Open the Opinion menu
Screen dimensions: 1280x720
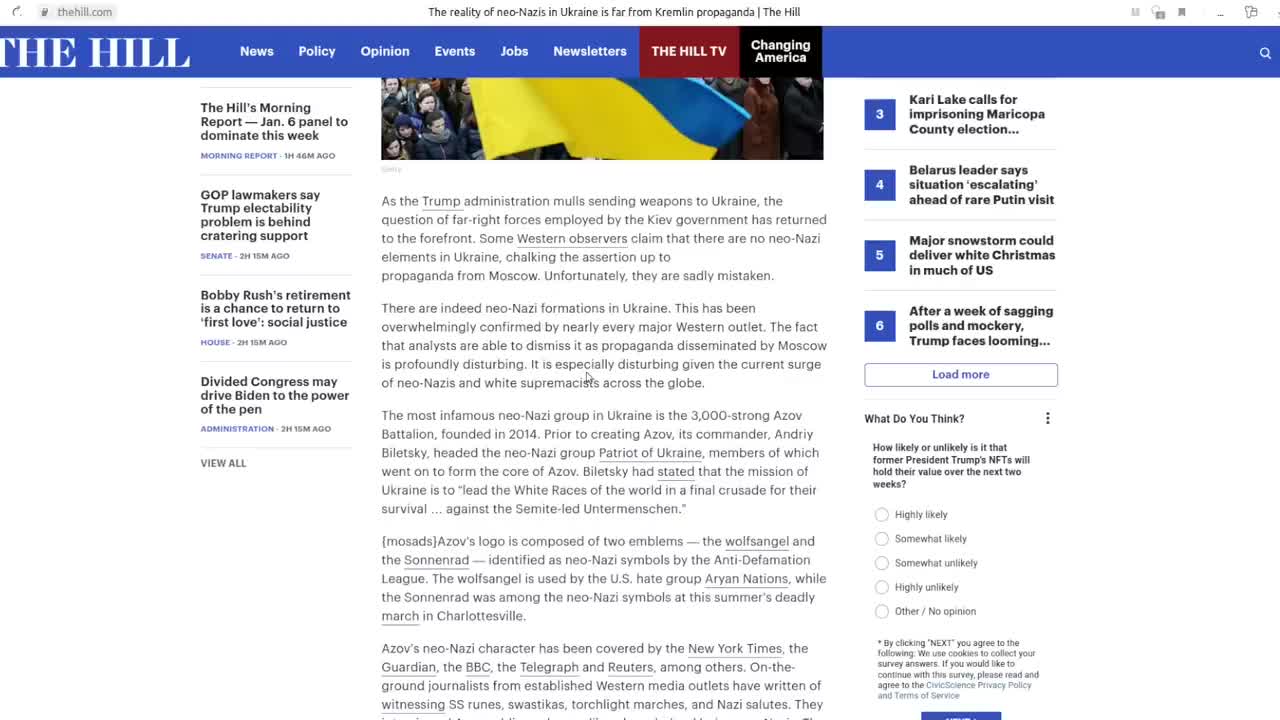[x=385, y=51]
